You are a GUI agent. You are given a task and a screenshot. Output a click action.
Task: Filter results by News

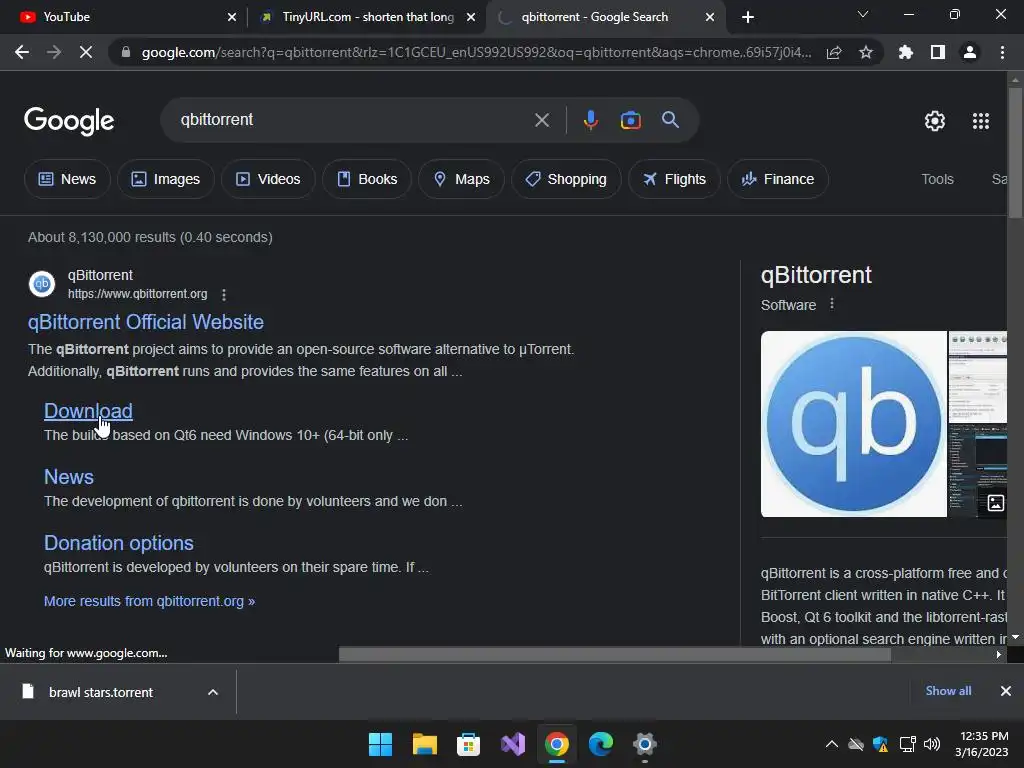[x=67, y=179]
